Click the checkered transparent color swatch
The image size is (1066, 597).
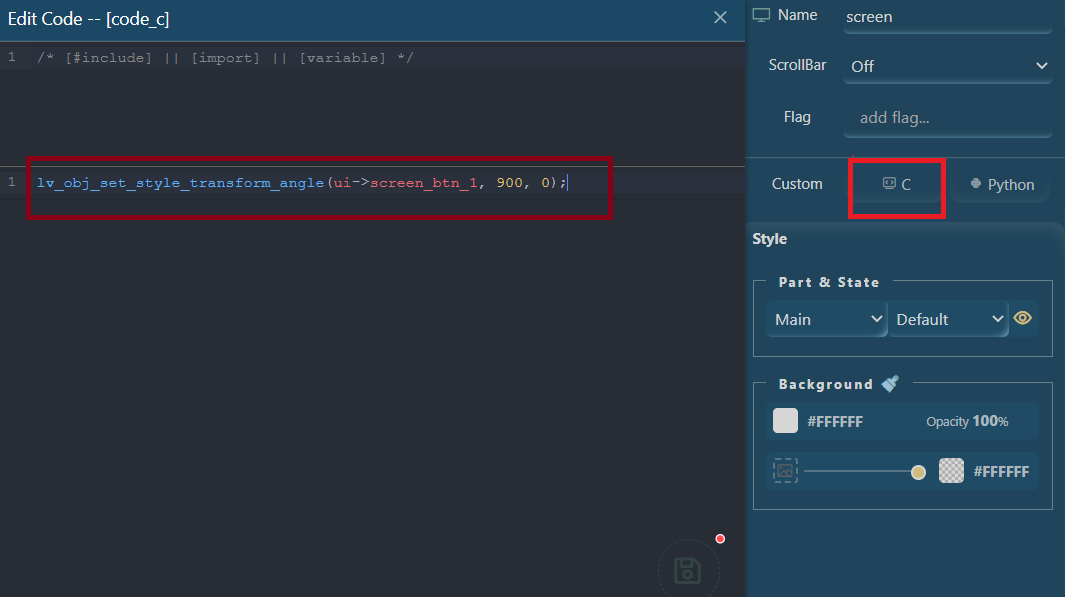(951, 471)
